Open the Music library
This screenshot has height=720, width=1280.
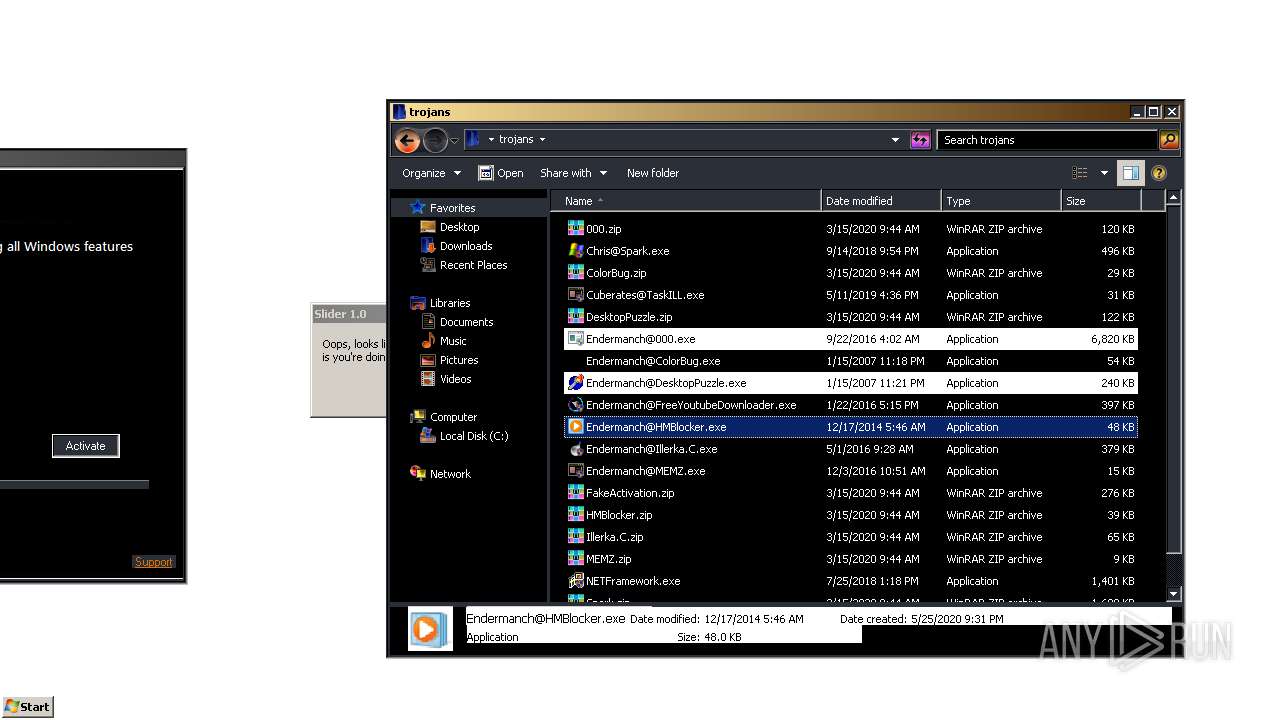tap(453, 341)
